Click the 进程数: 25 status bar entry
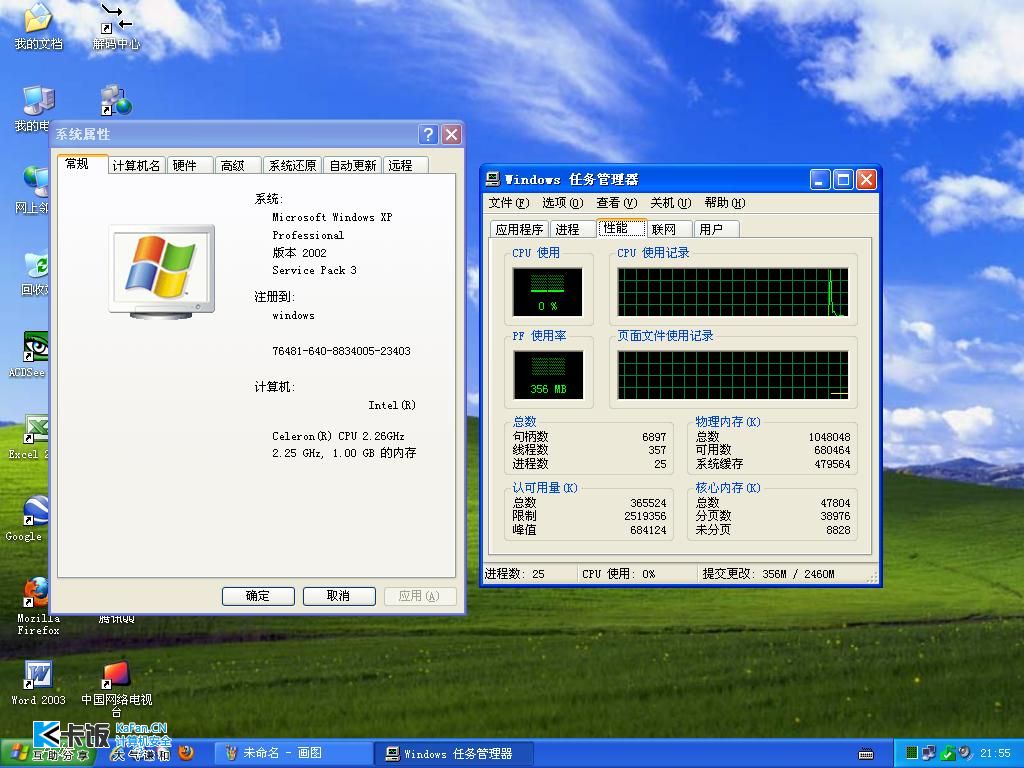Screen dimensions: 1024x768 (515, 574)
